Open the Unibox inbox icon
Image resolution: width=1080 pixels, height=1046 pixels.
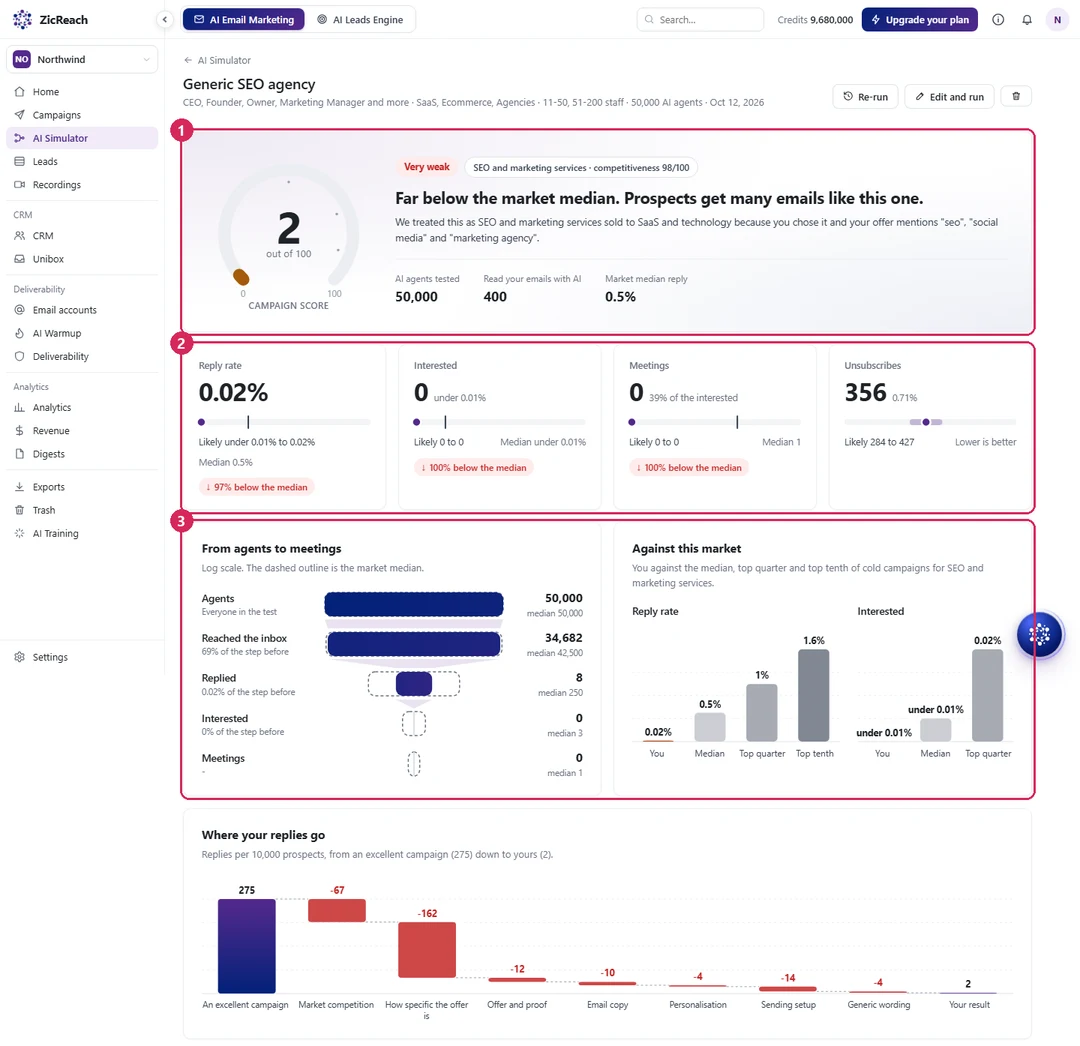19,259
